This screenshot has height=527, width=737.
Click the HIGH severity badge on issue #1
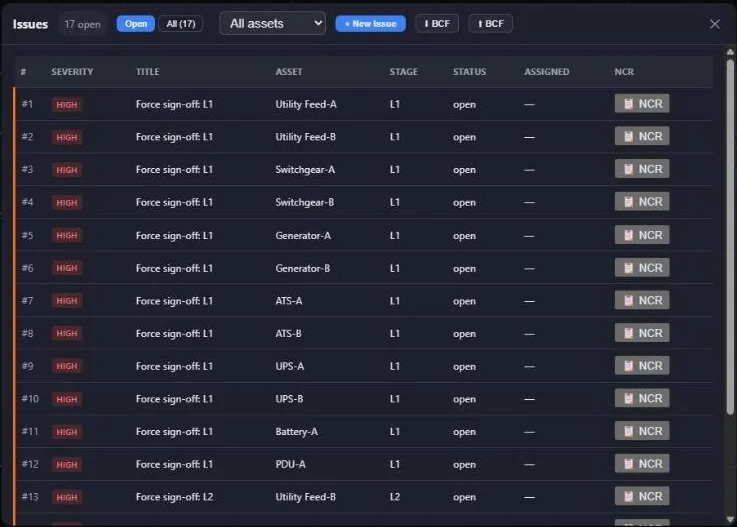point(67,104)
